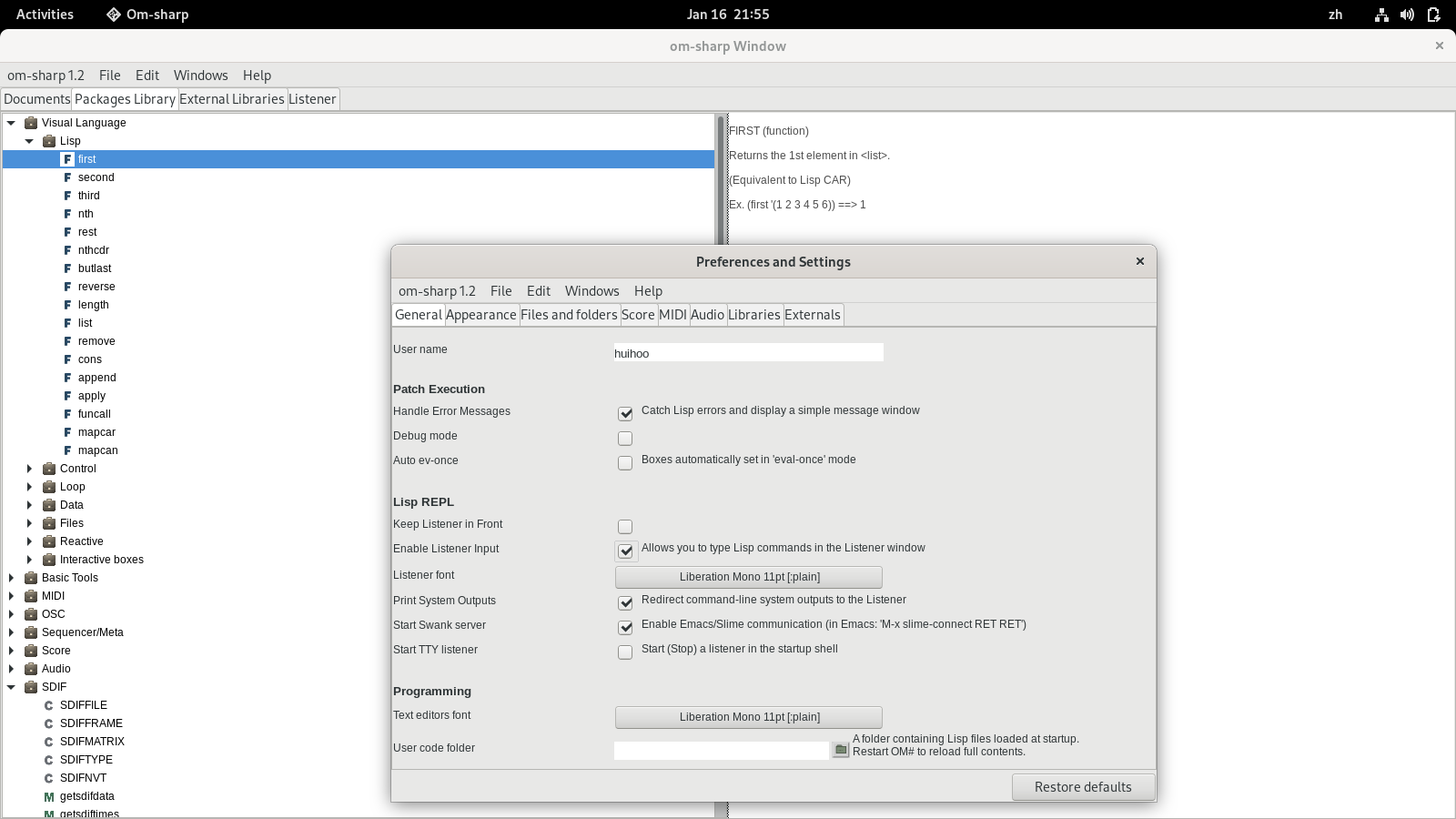Image resolution: width=1456 pixels, height=819 pixels.
Task: Switch to the Appearance preferences tab
Action: [481, 315]
